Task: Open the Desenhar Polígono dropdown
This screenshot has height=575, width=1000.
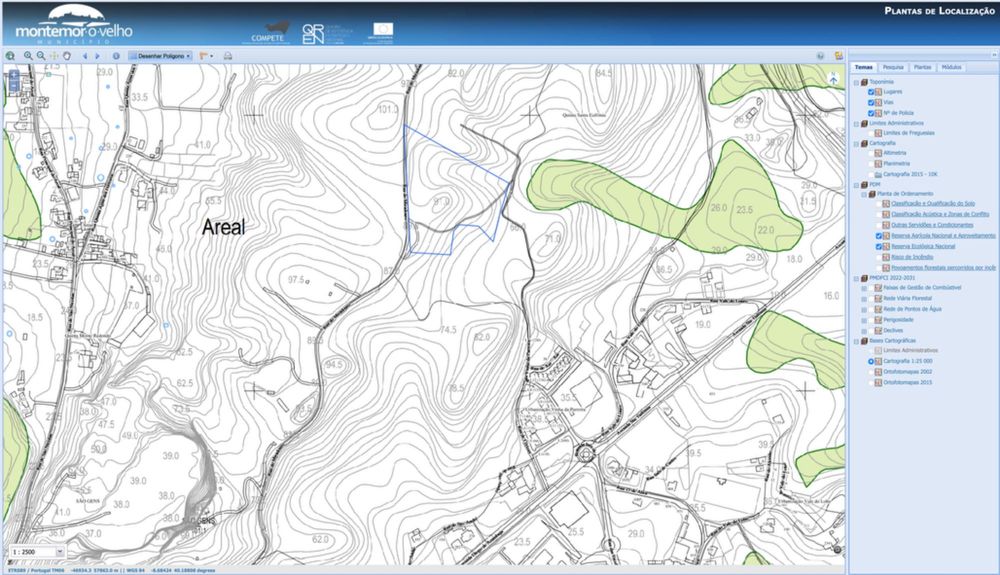Action: point(160,56)
